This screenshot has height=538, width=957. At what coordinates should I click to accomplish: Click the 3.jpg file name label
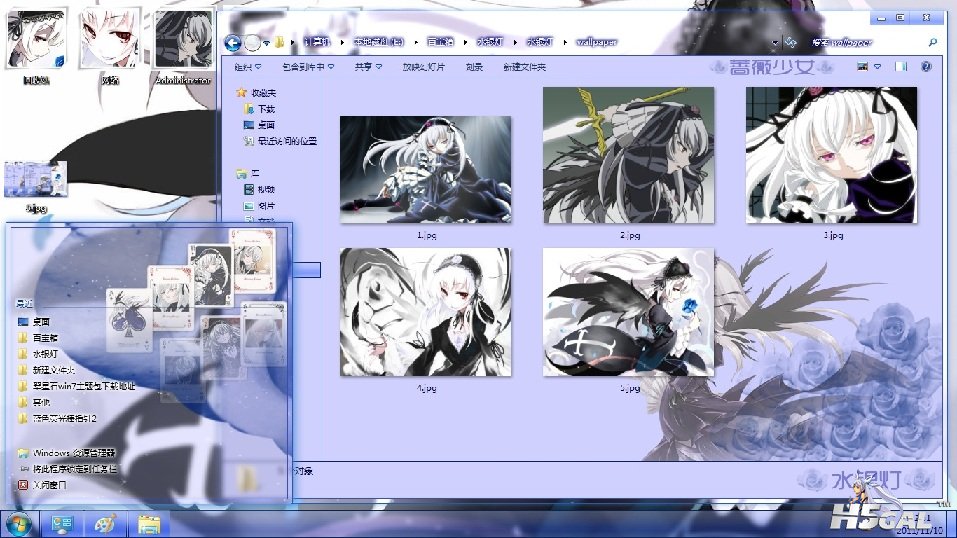(x=833, y=235)
